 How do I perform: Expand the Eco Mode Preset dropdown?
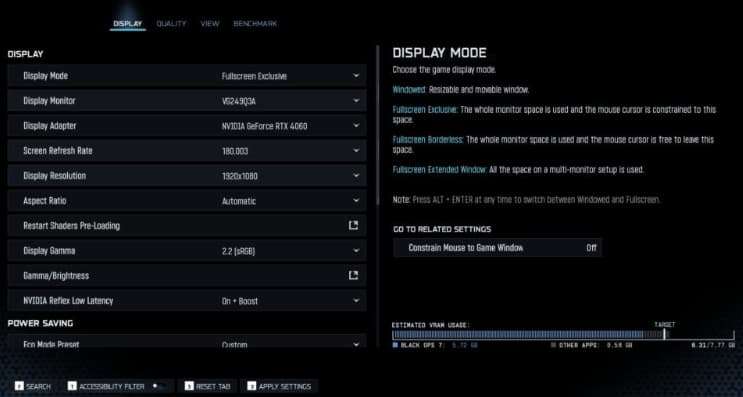[356, 344]
